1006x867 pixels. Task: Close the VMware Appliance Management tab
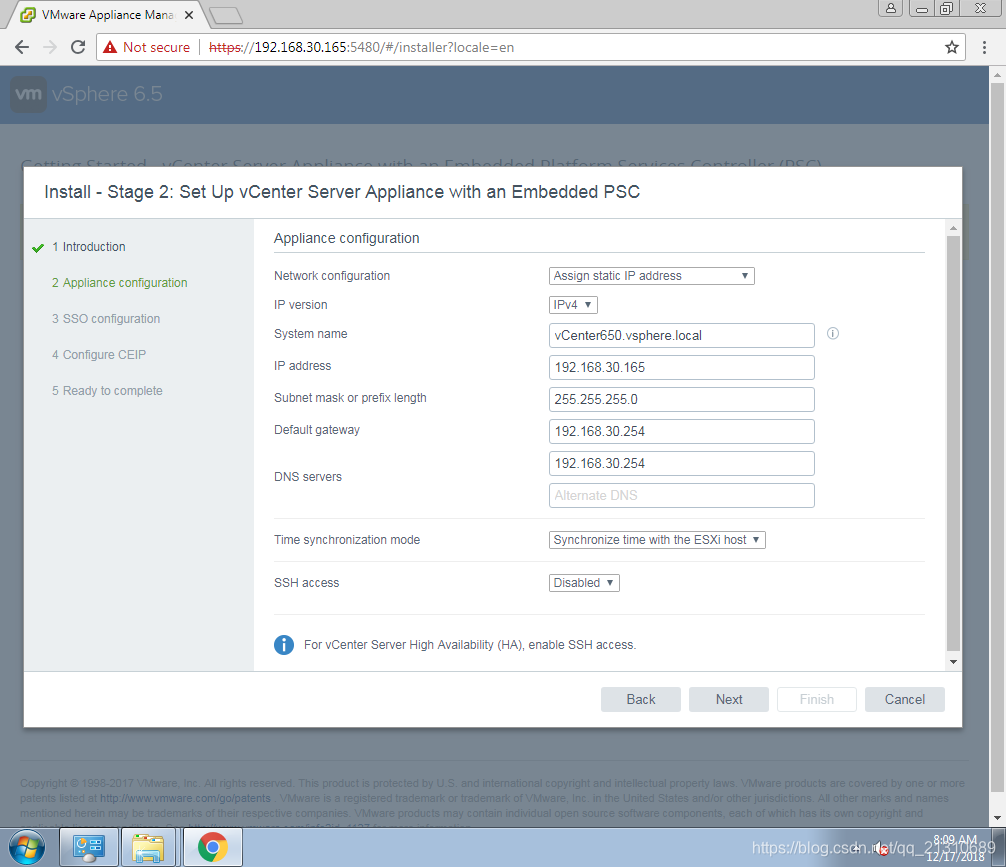click(x=189, y=15)
